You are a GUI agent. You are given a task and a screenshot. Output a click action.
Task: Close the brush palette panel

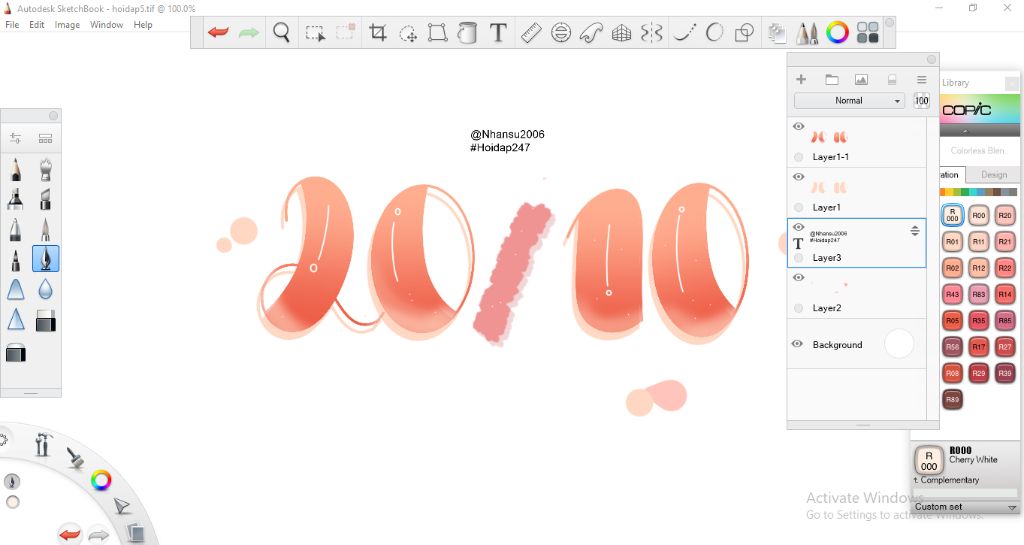53,116
